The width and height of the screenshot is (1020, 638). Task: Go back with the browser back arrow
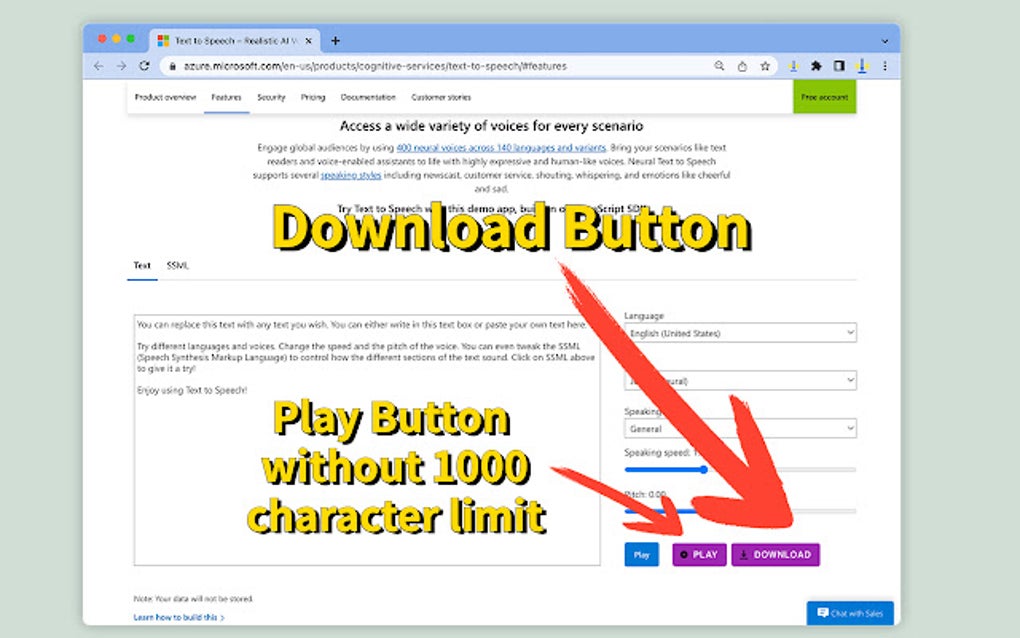click(98, 66)
